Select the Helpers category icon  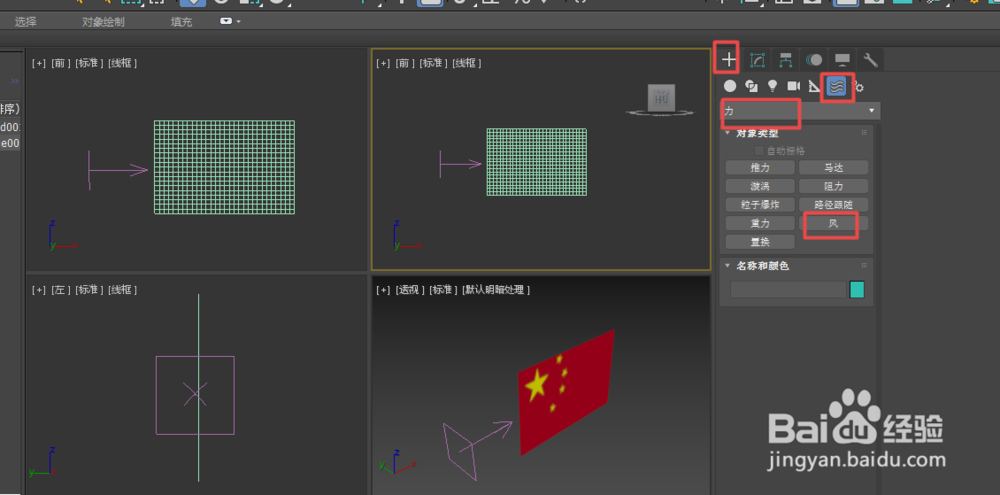click(x=814, y=86)
